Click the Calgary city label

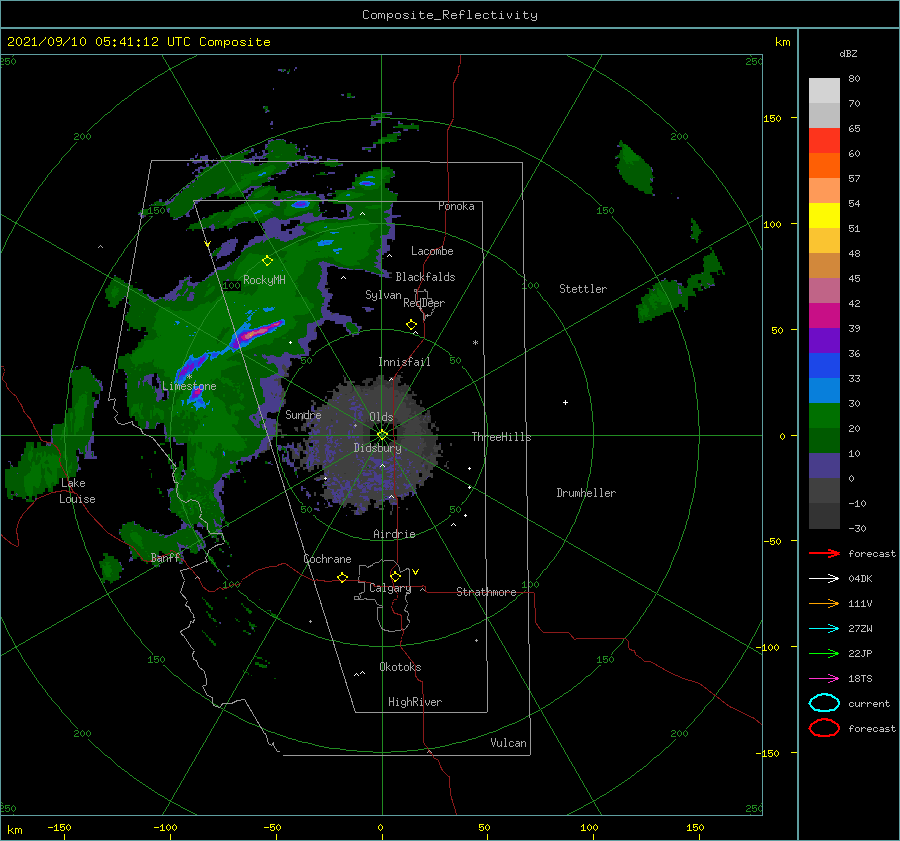click(390, 588)
